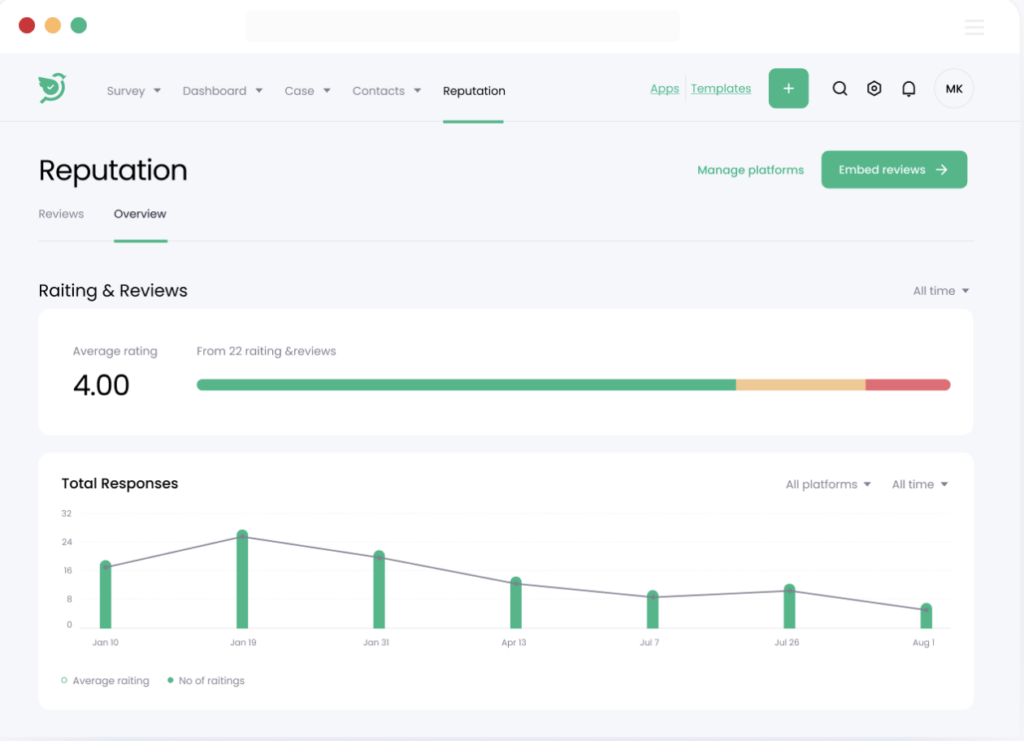The width and height of the screenshot is (1024, 741).
Task: Open the browser hamburger menu
Action: (x=974, y=27)
